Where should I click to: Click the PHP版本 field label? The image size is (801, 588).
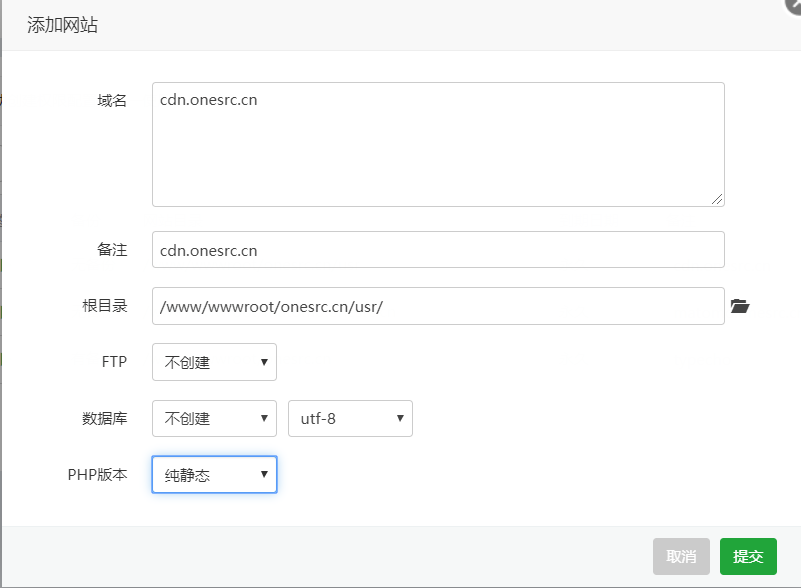98,474
